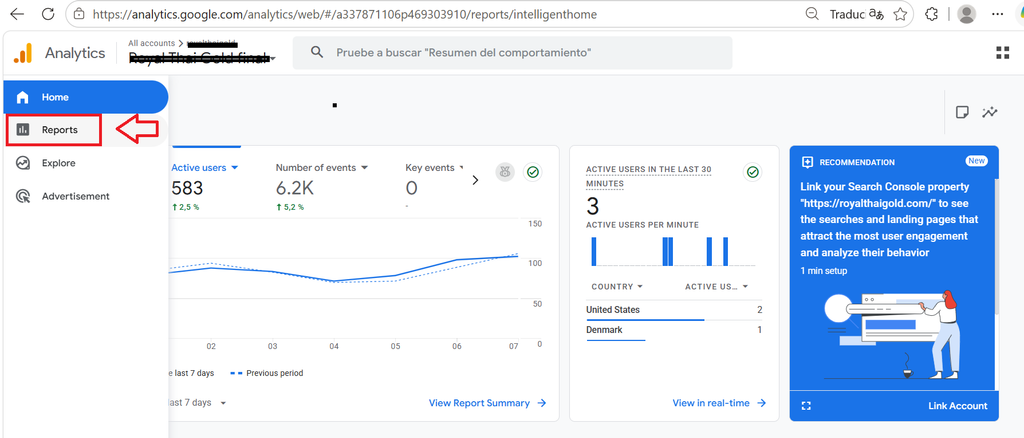Click the green check icon on realtime card
Image resolution: width=1024 pixels, height=438 pixels.
(752, 172)
